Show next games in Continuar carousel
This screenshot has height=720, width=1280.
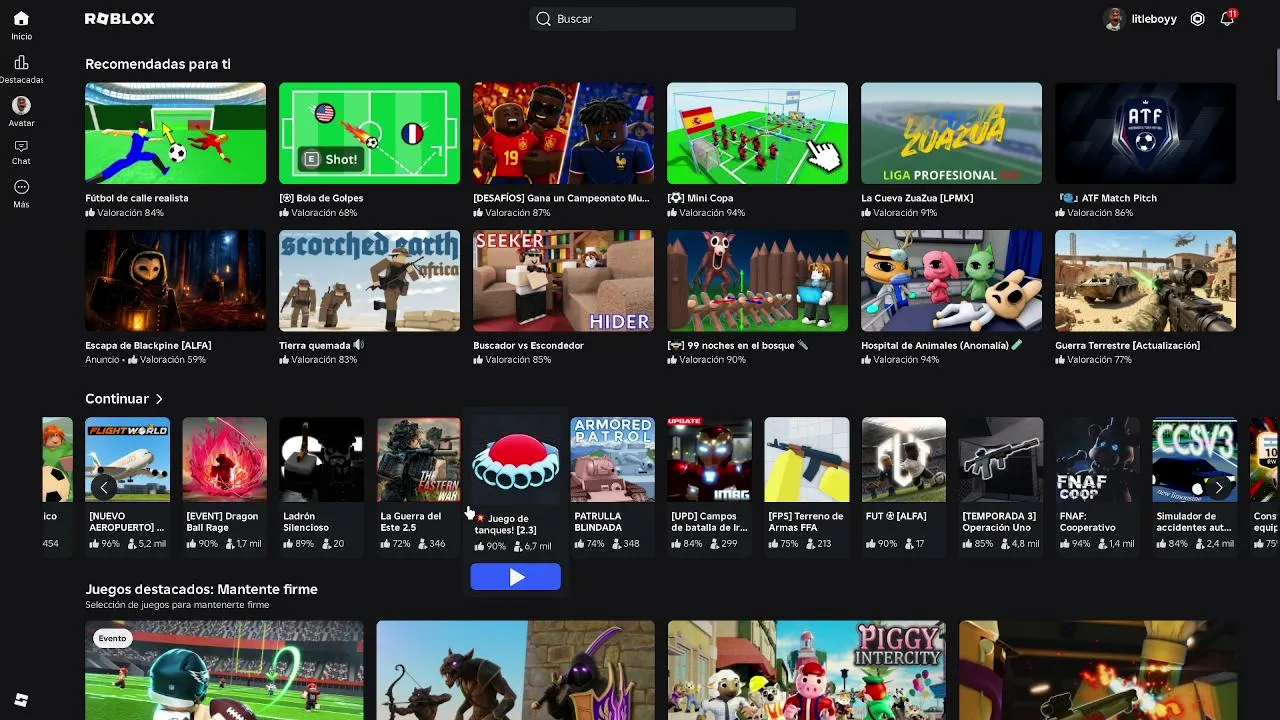pos(1218,487)
